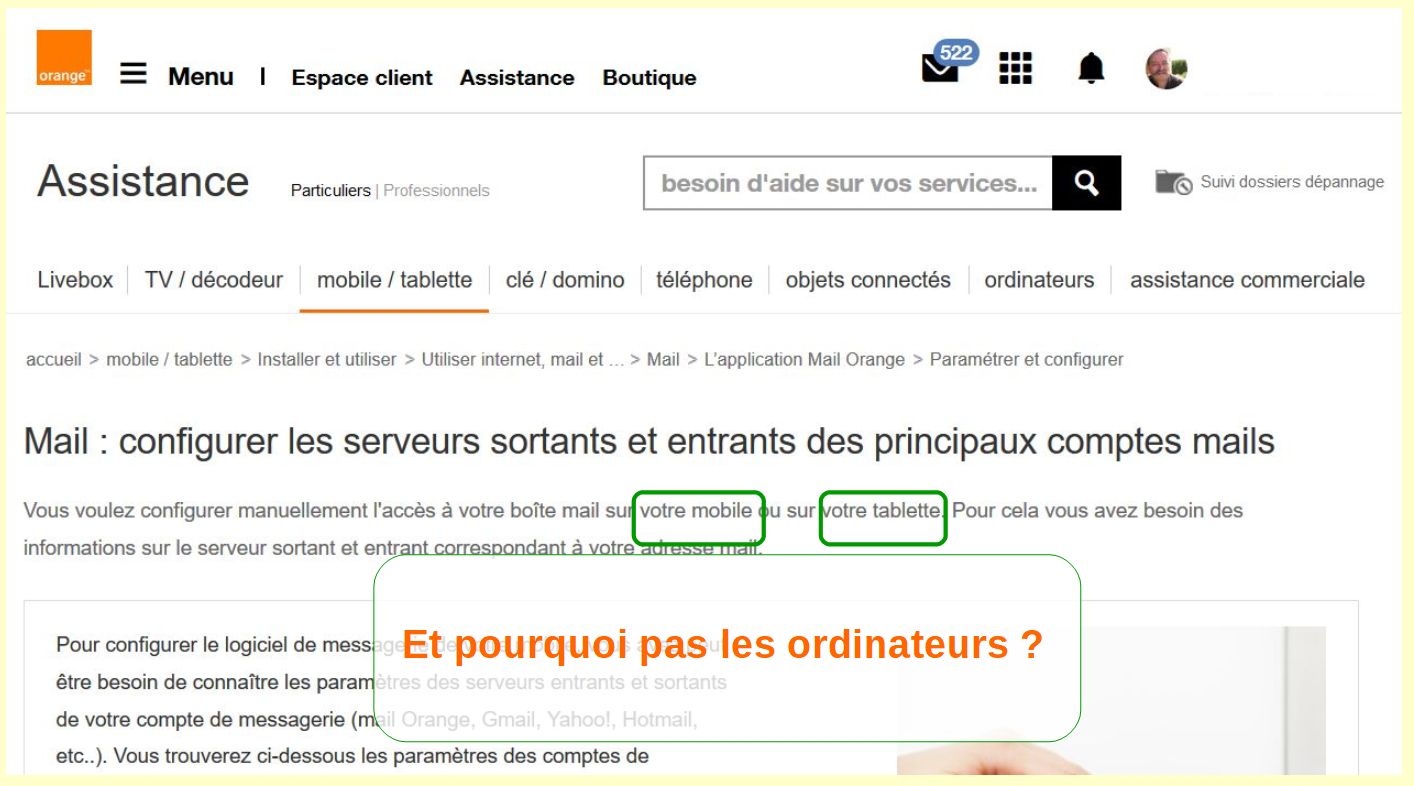Switch to Professionnels link
1414x786 pixels.
click(x=437, y=190)
